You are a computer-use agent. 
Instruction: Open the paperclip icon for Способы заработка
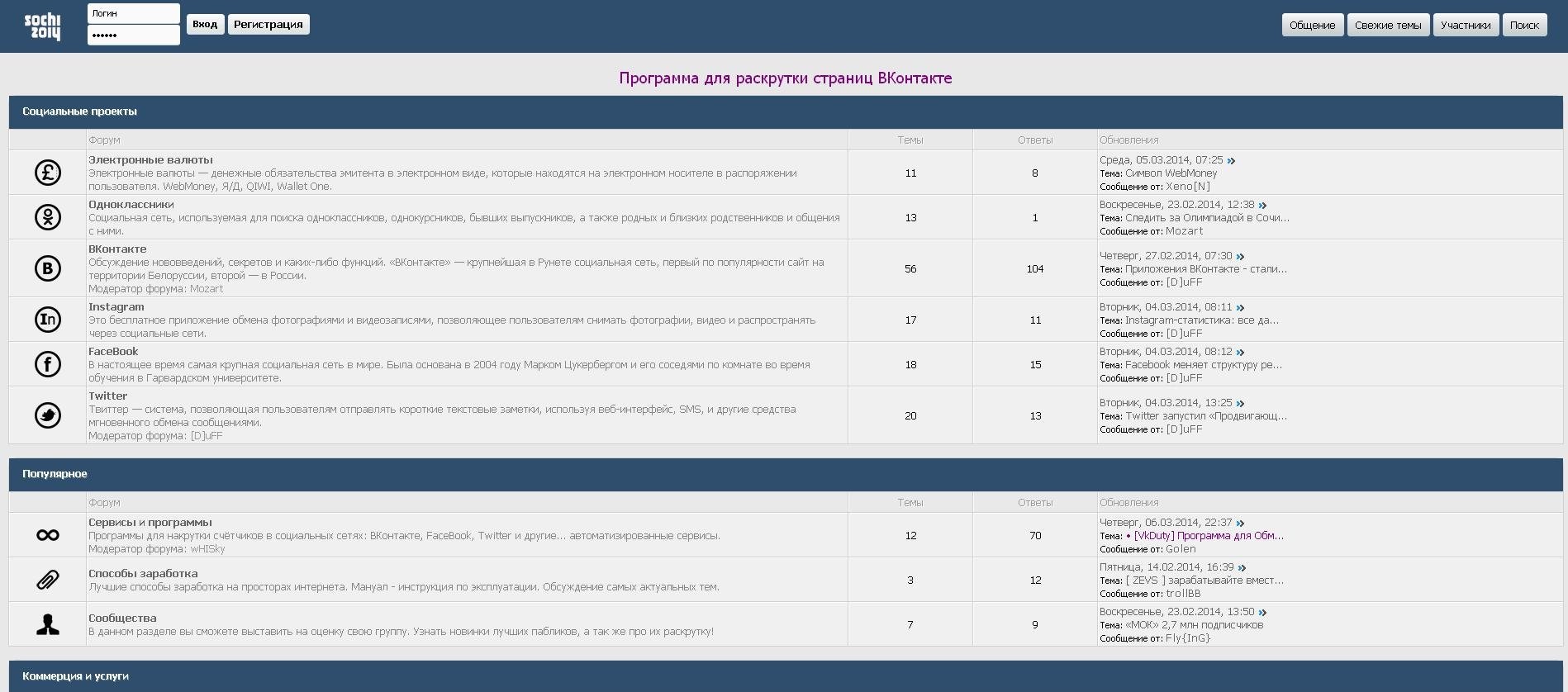click(48, 580)
